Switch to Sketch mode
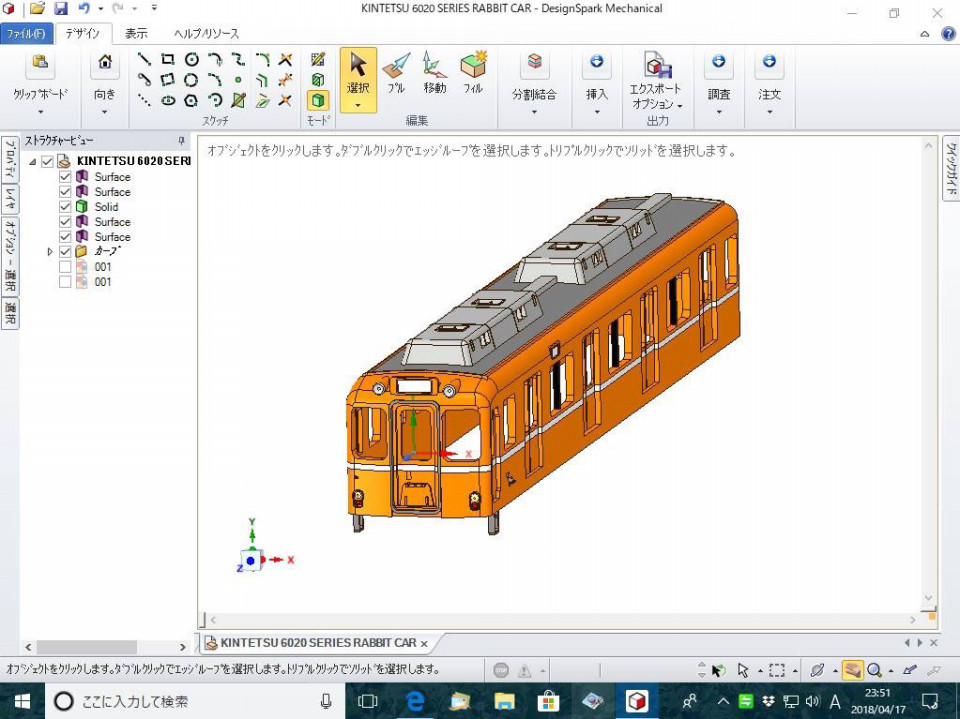960x719 pixels. 318,59
